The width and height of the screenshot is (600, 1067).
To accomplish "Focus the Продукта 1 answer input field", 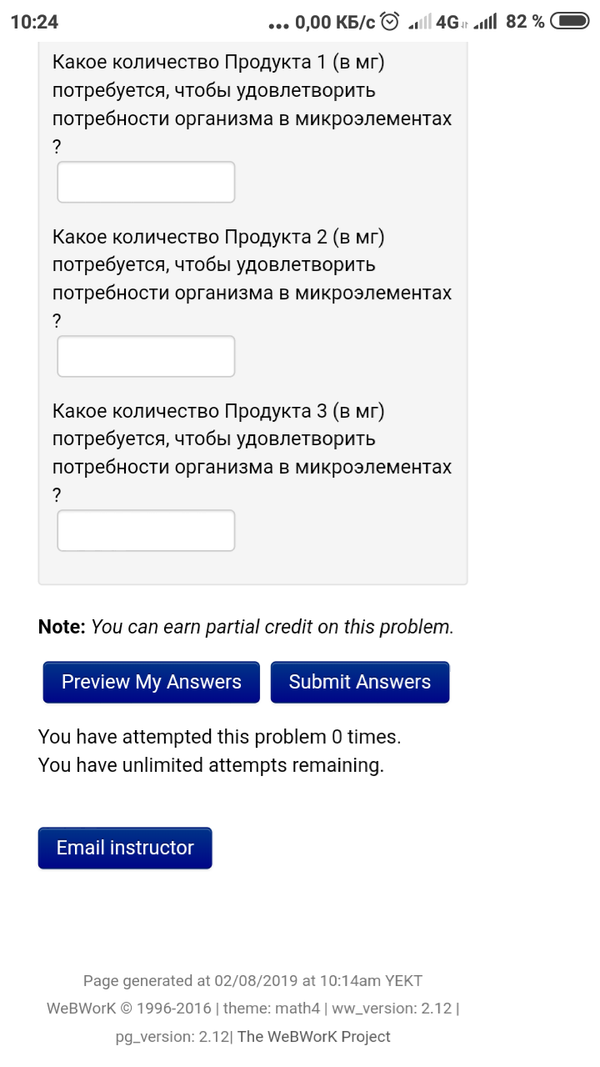I will point(146,182).
